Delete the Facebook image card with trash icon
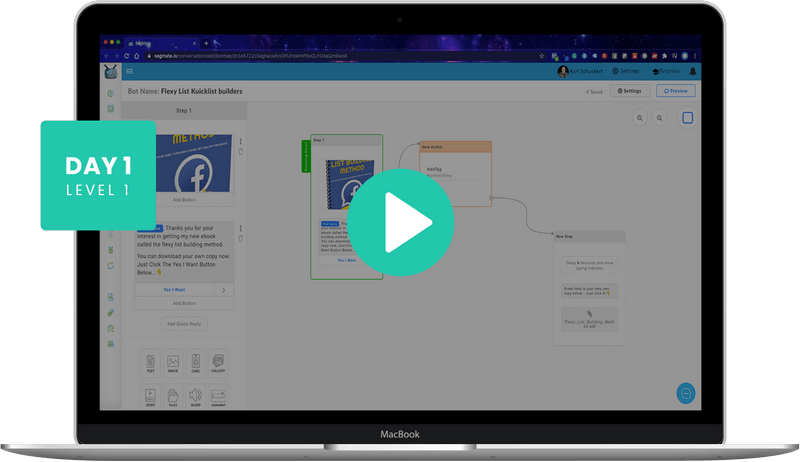Viewport: 800px width, 462px height. click(x=240, y=151)
